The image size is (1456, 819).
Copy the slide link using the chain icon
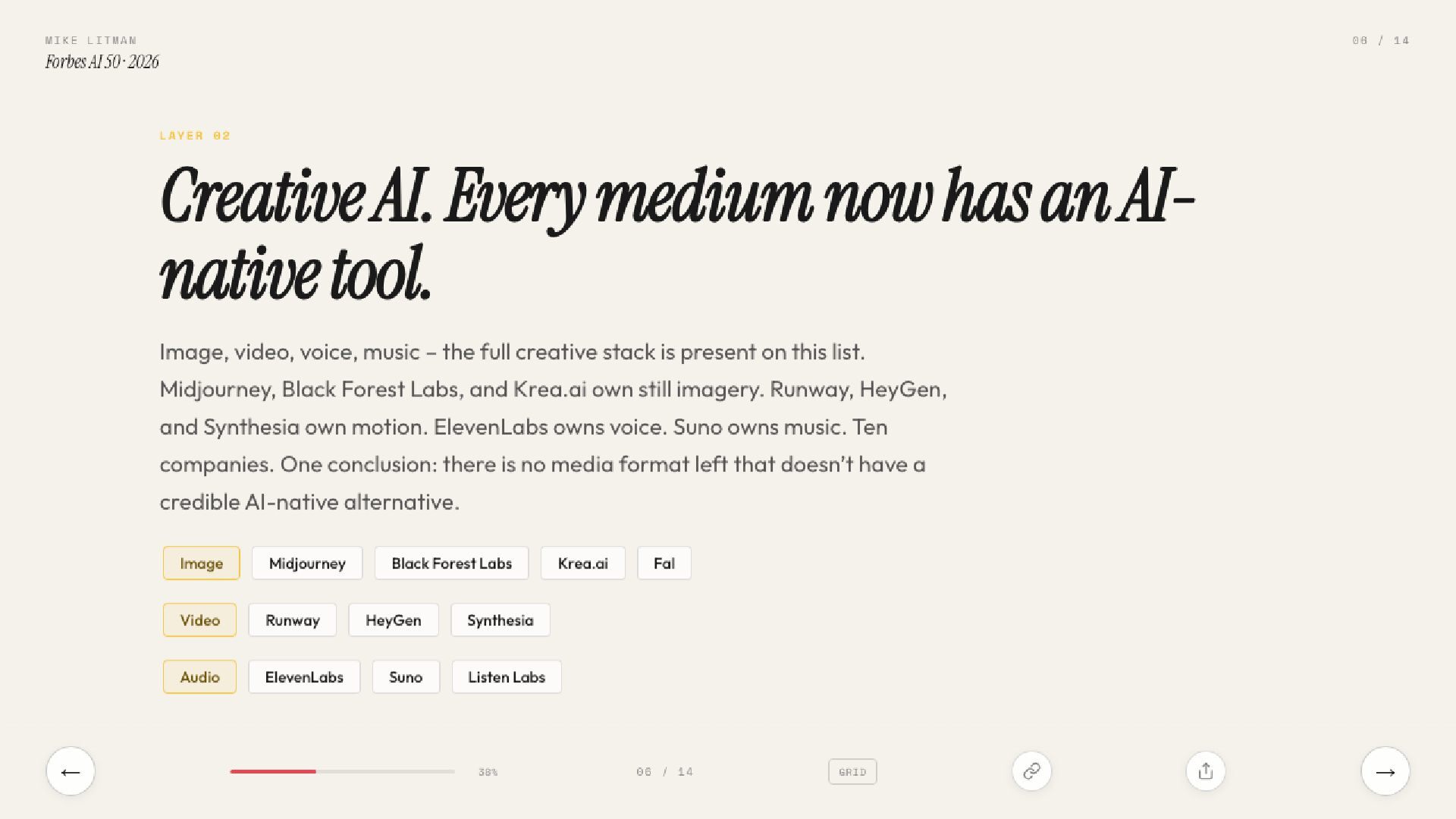pyautogui.click(x=1031, y=771)
